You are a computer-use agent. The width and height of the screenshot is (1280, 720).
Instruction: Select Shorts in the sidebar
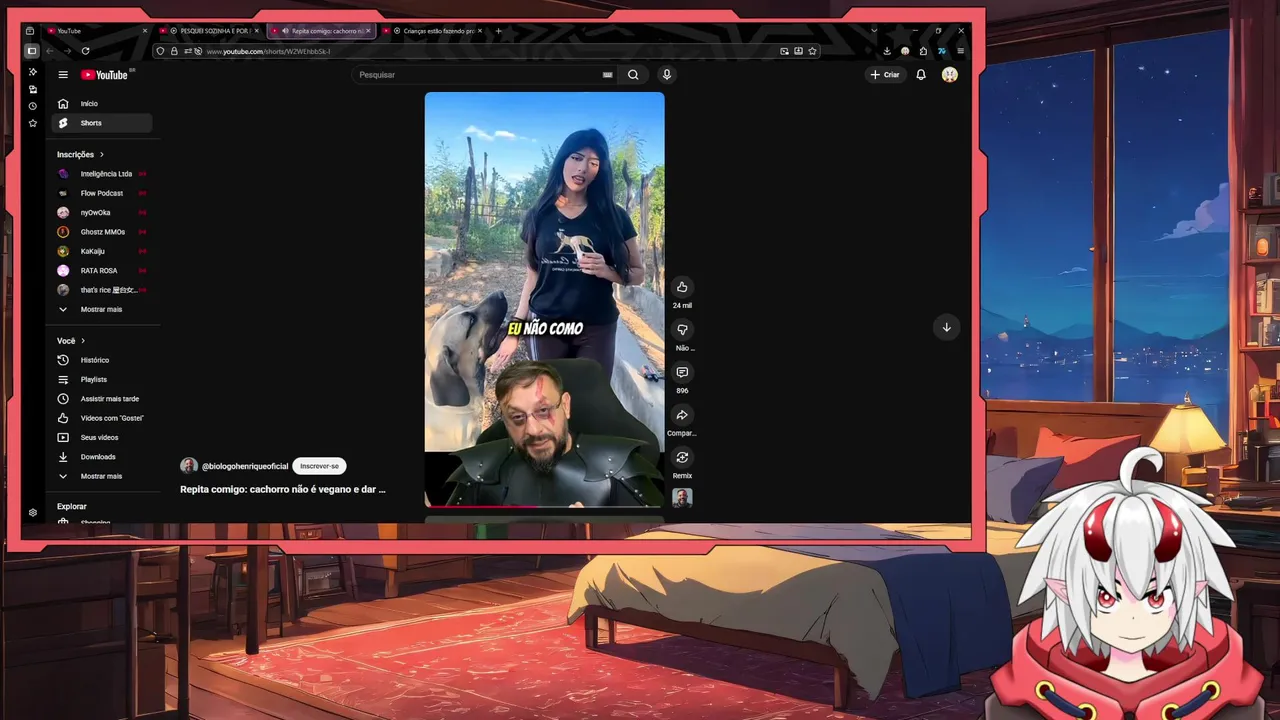[104, 123]
